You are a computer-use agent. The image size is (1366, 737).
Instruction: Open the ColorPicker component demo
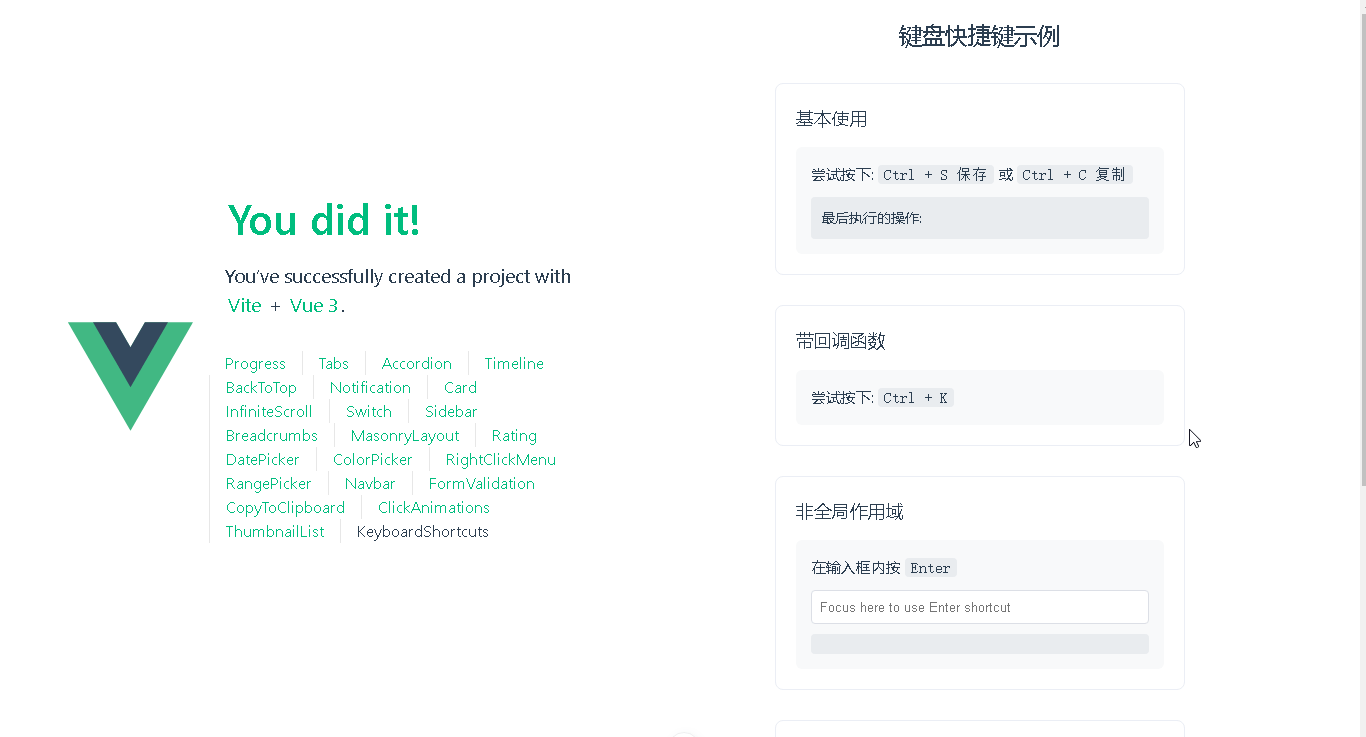(x=372, y=459)
